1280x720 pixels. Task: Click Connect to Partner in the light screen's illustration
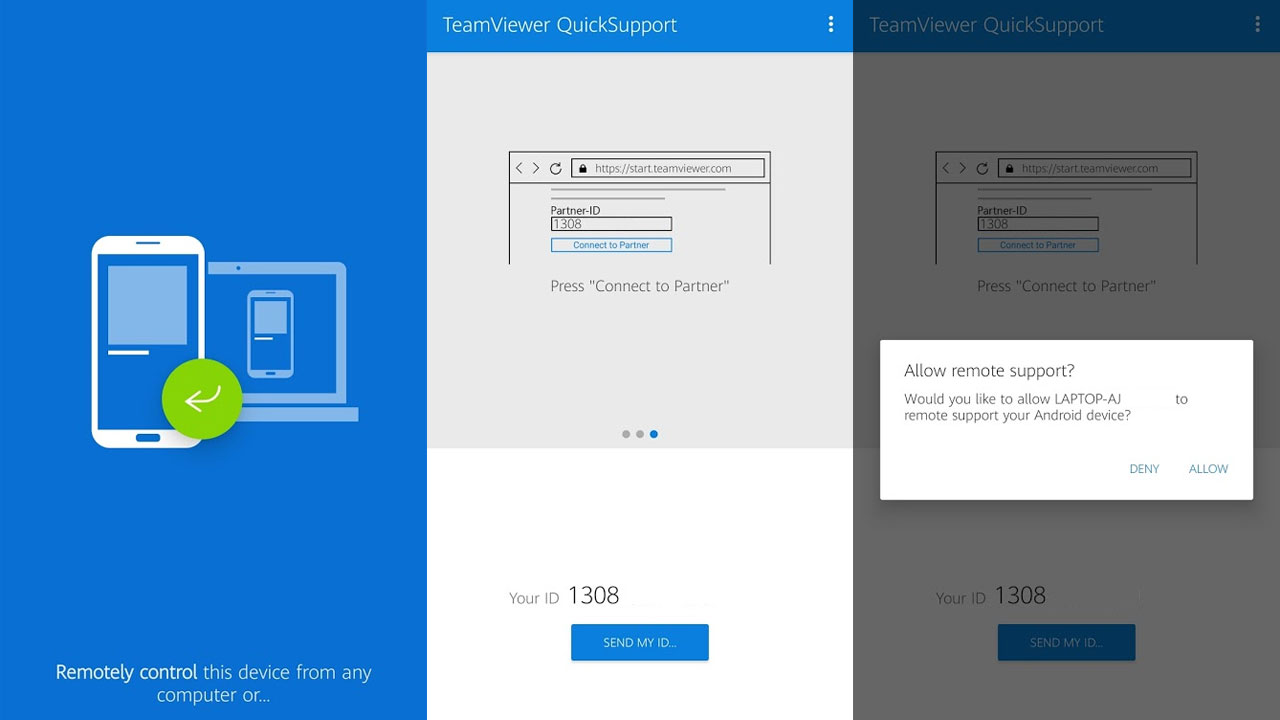coord(611,245)
